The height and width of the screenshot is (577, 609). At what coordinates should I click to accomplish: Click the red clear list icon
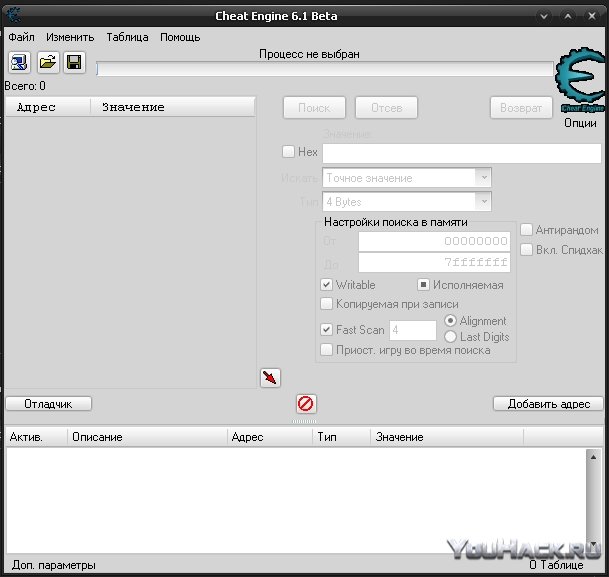[x=306, y=404]
